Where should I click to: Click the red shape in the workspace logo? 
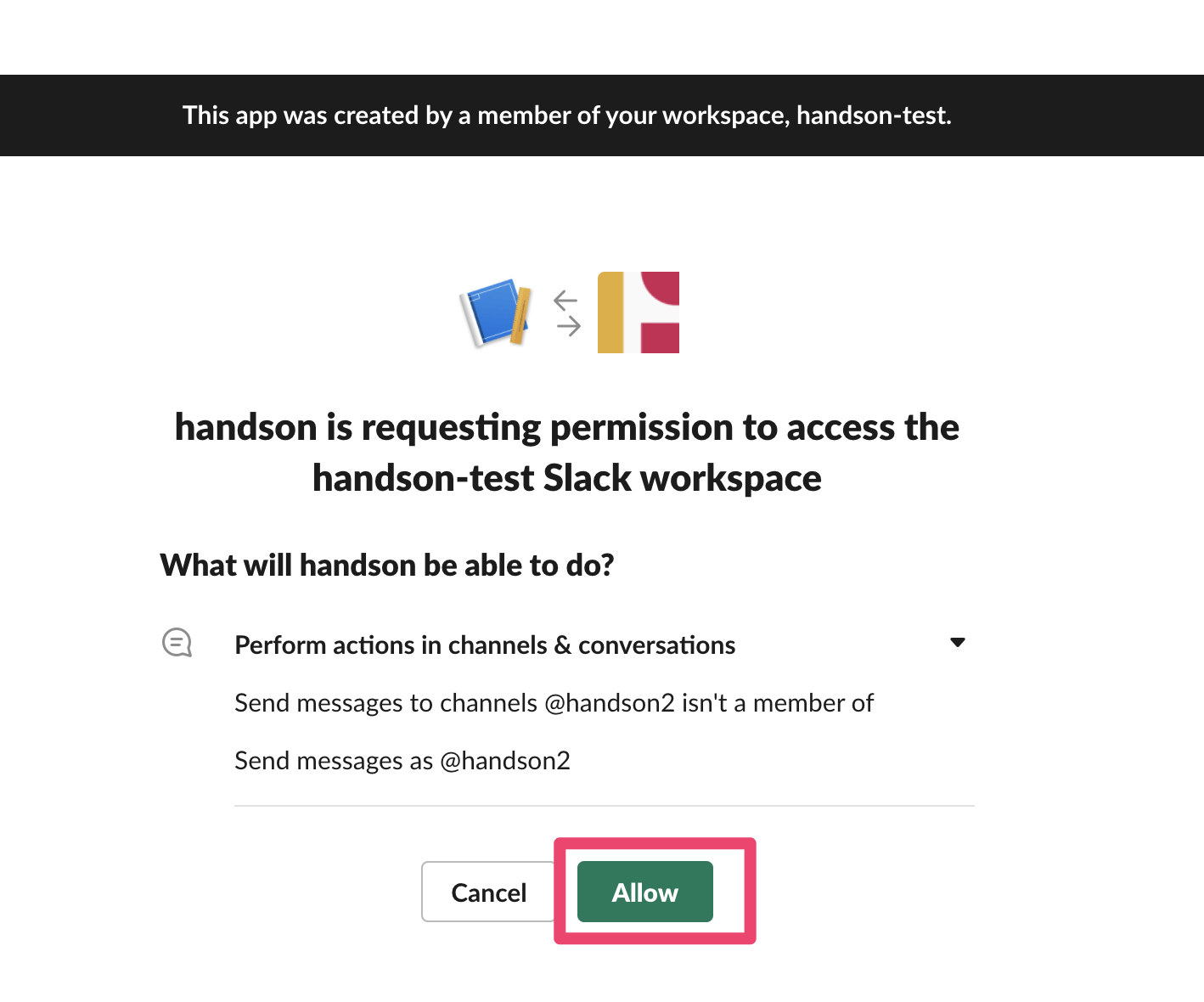coord(660,331)
